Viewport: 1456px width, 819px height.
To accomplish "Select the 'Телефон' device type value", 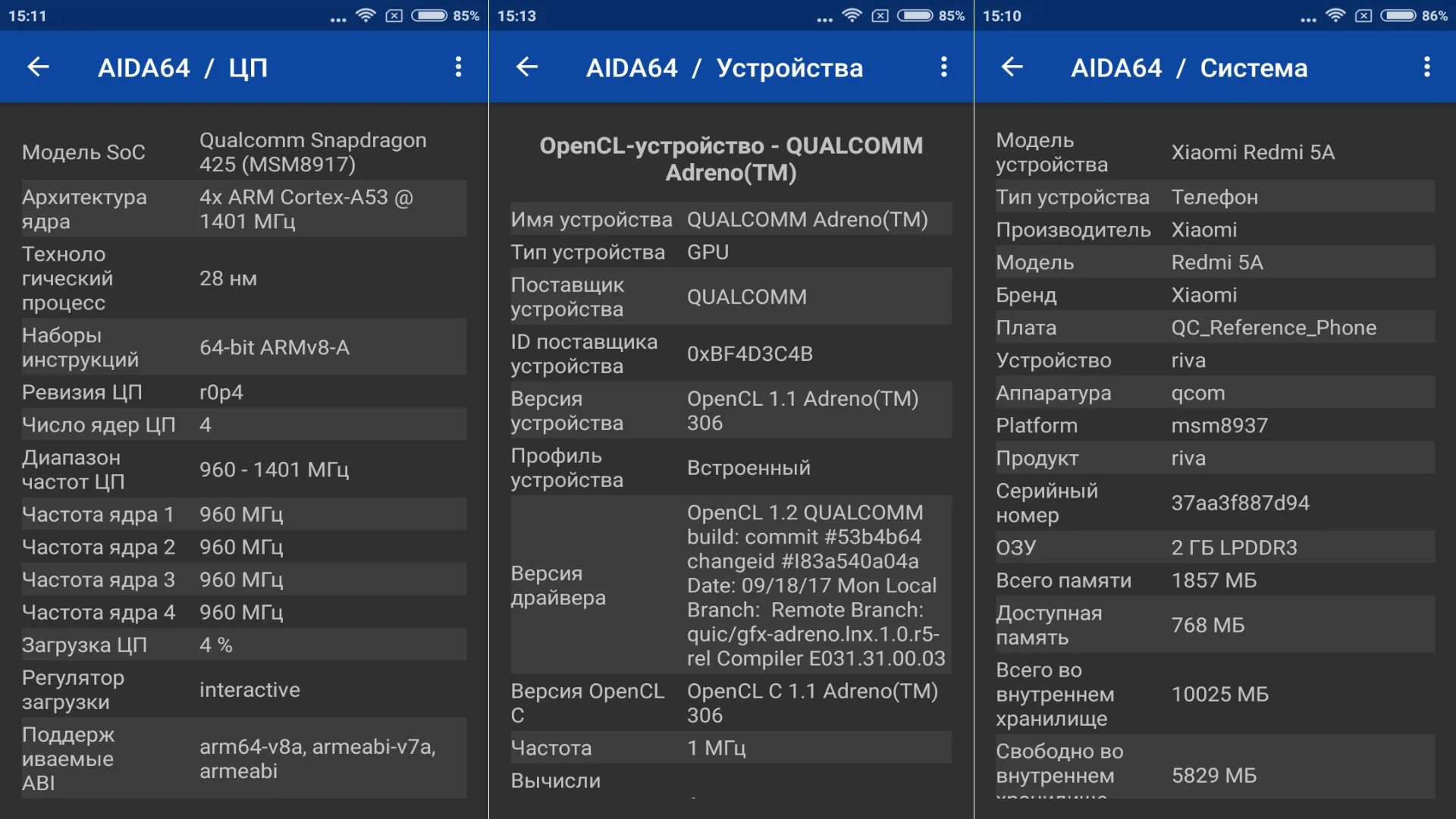I will (1214, 197).
